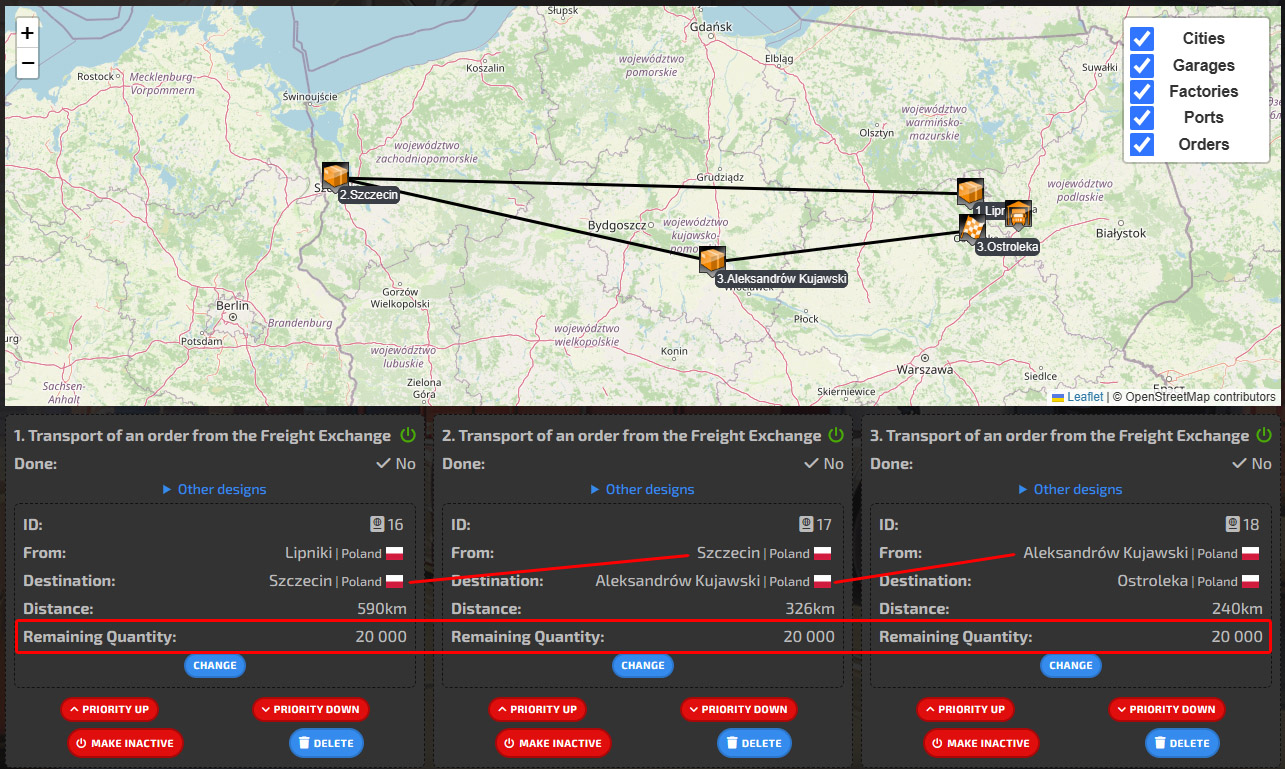Click the map zoom out minus button
The image size is (1285, 769).
[x=27, y=63]
